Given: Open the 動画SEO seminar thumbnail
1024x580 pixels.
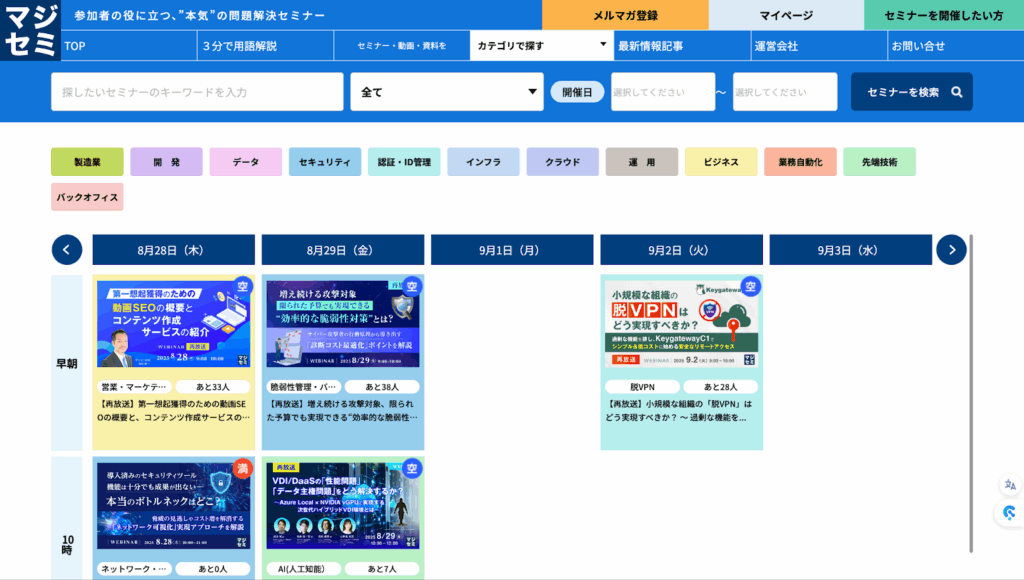Looking at the screenshot, I should pos(174,324).
